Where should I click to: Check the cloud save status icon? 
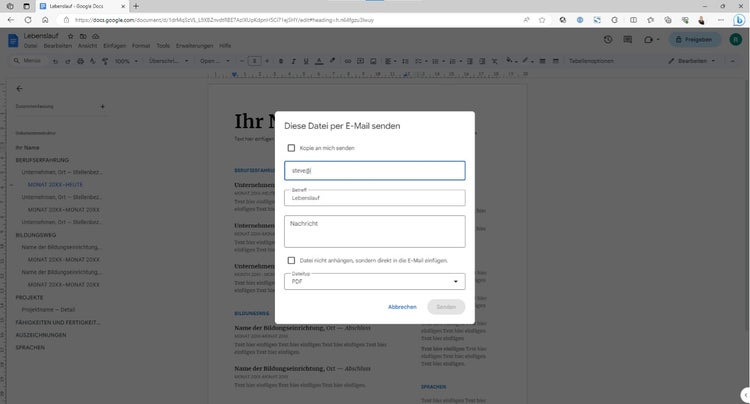pos(96,36)
